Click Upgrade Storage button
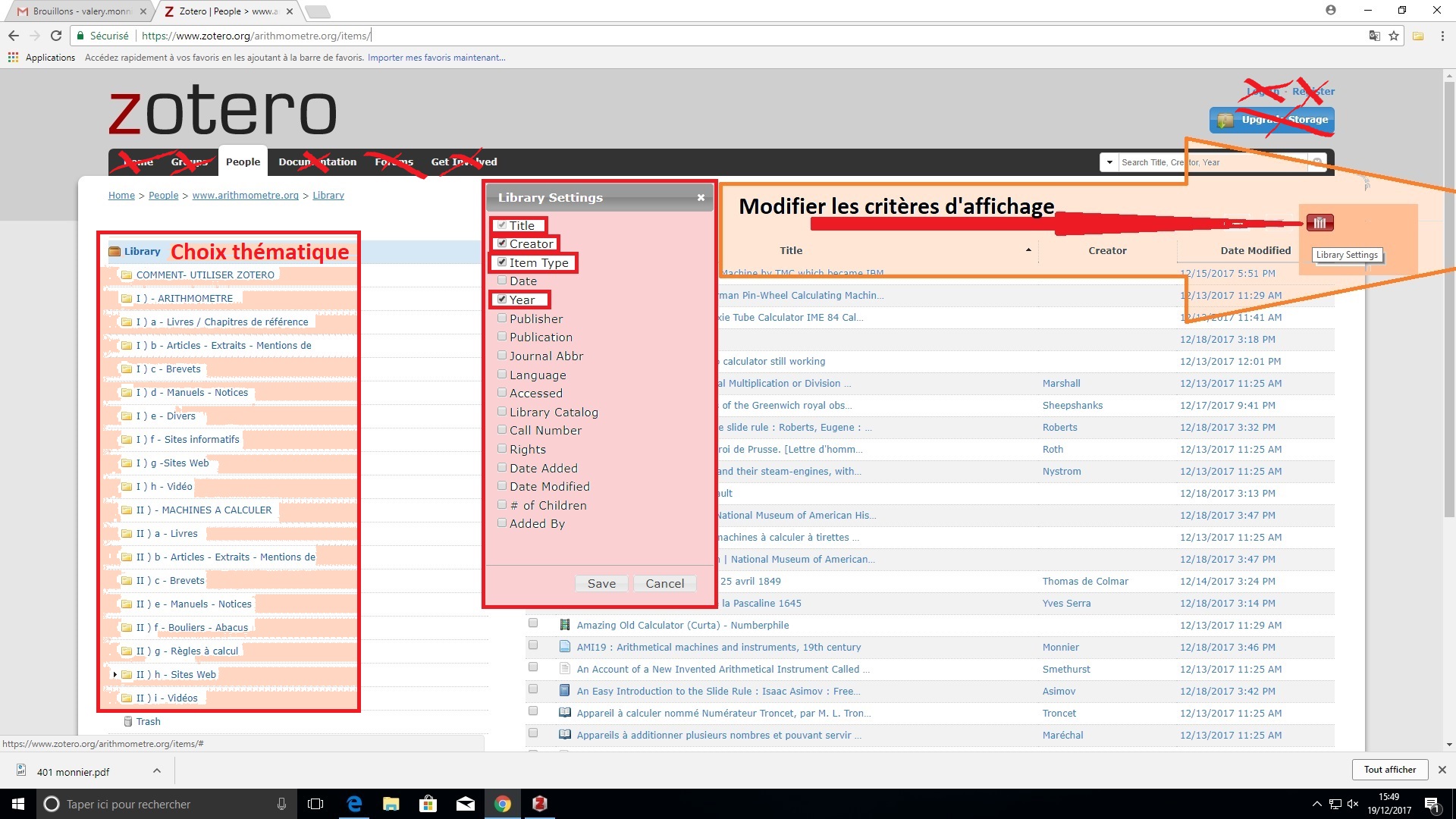The width and height of the screenshot is (1456, 819). 1272,120
